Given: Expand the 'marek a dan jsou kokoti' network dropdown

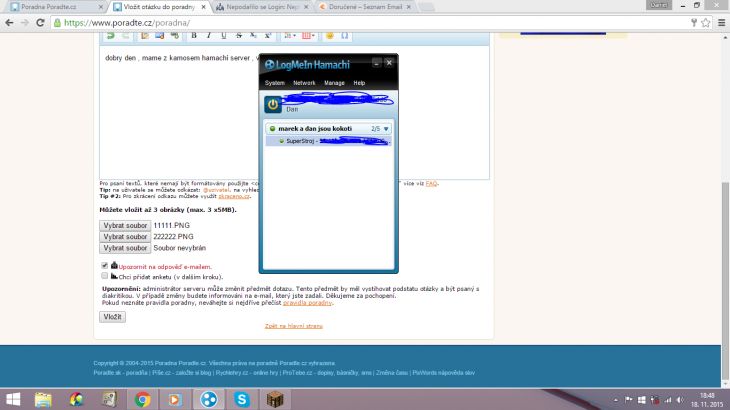Looking at the screenshot, I should tap(386, 128).
